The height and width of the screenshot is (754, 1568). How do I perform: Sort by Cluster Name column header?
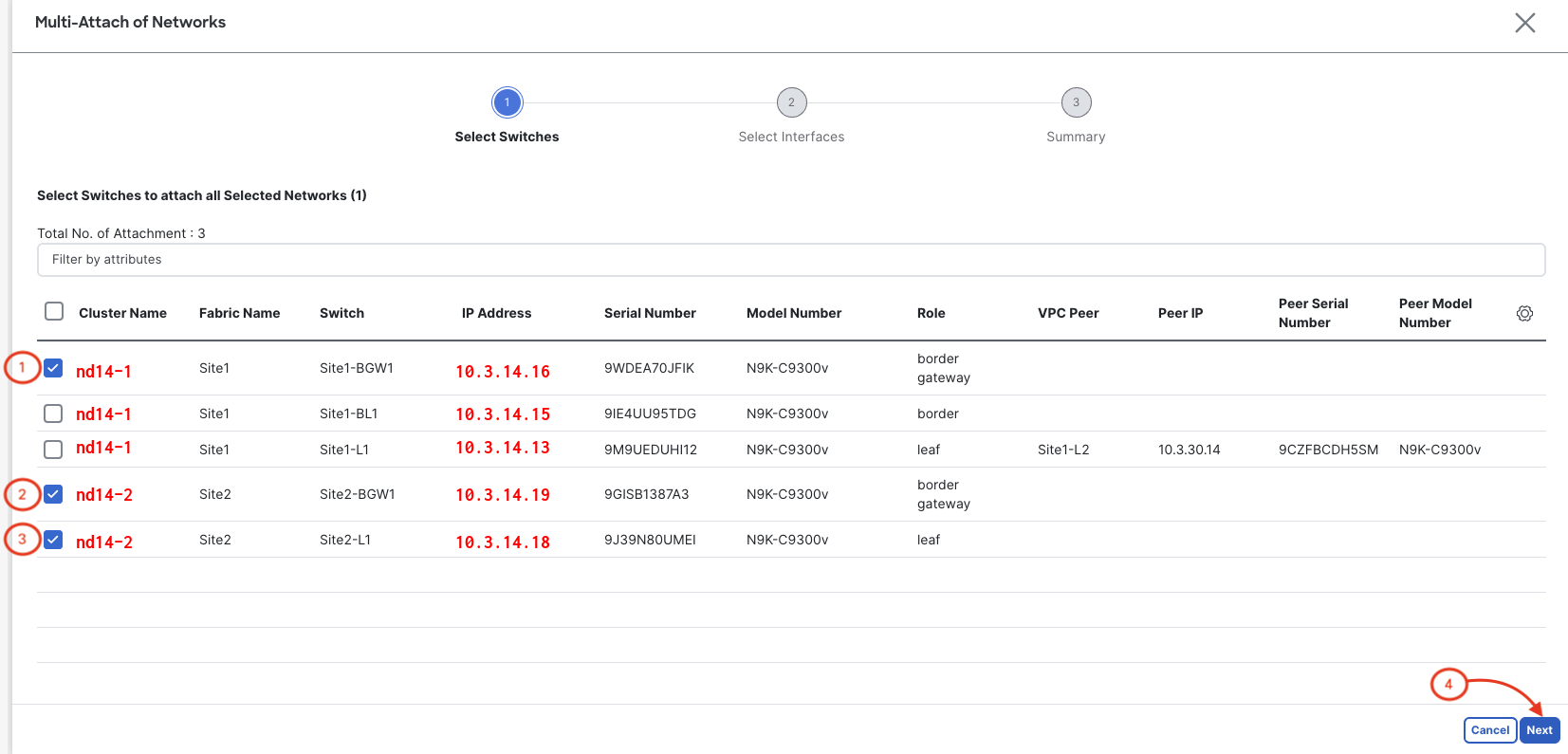pos(122,313)
